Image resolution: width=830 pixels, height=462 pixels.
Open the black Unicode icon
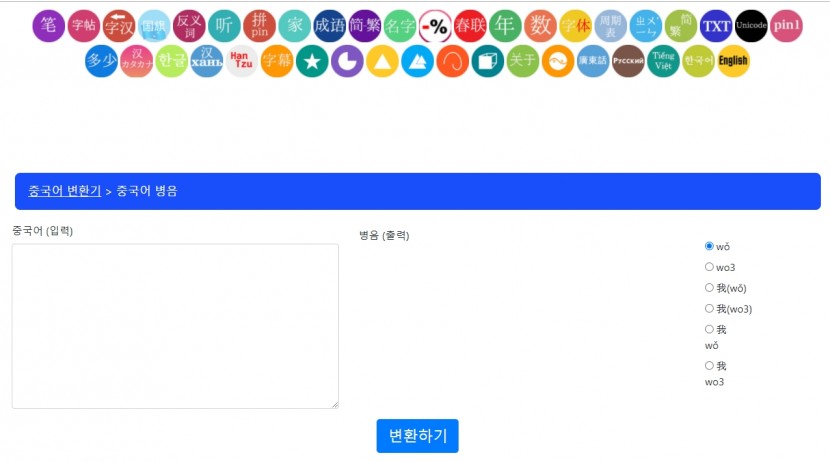[x=751, y=26]
